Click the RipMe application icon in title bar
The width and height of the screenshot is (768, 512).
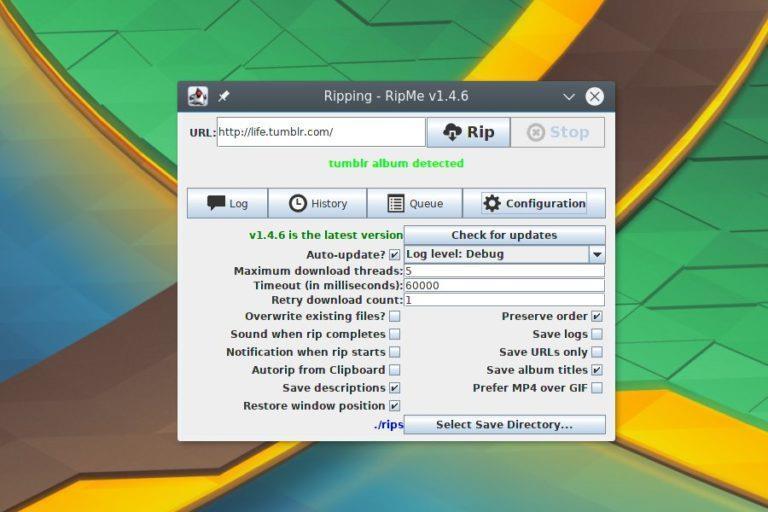tap(198, 96)
